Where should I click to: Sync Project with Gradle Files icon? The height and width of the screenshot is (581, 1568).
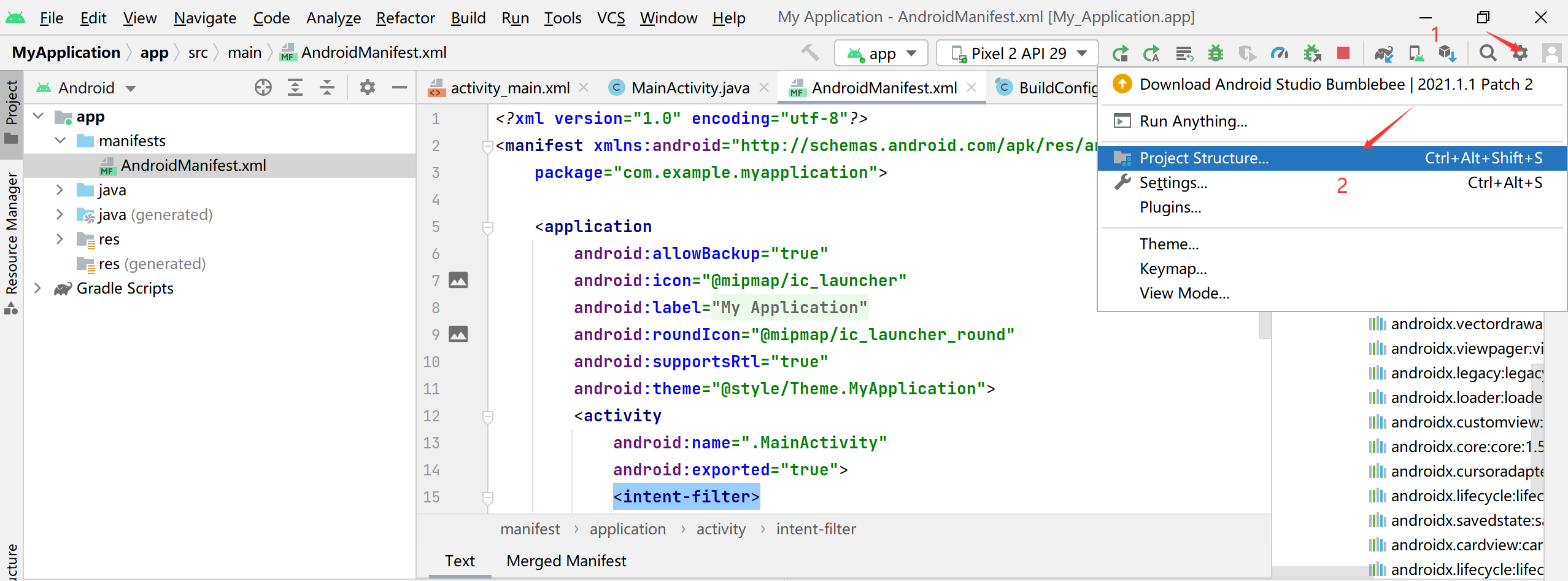pos(1384,53)
